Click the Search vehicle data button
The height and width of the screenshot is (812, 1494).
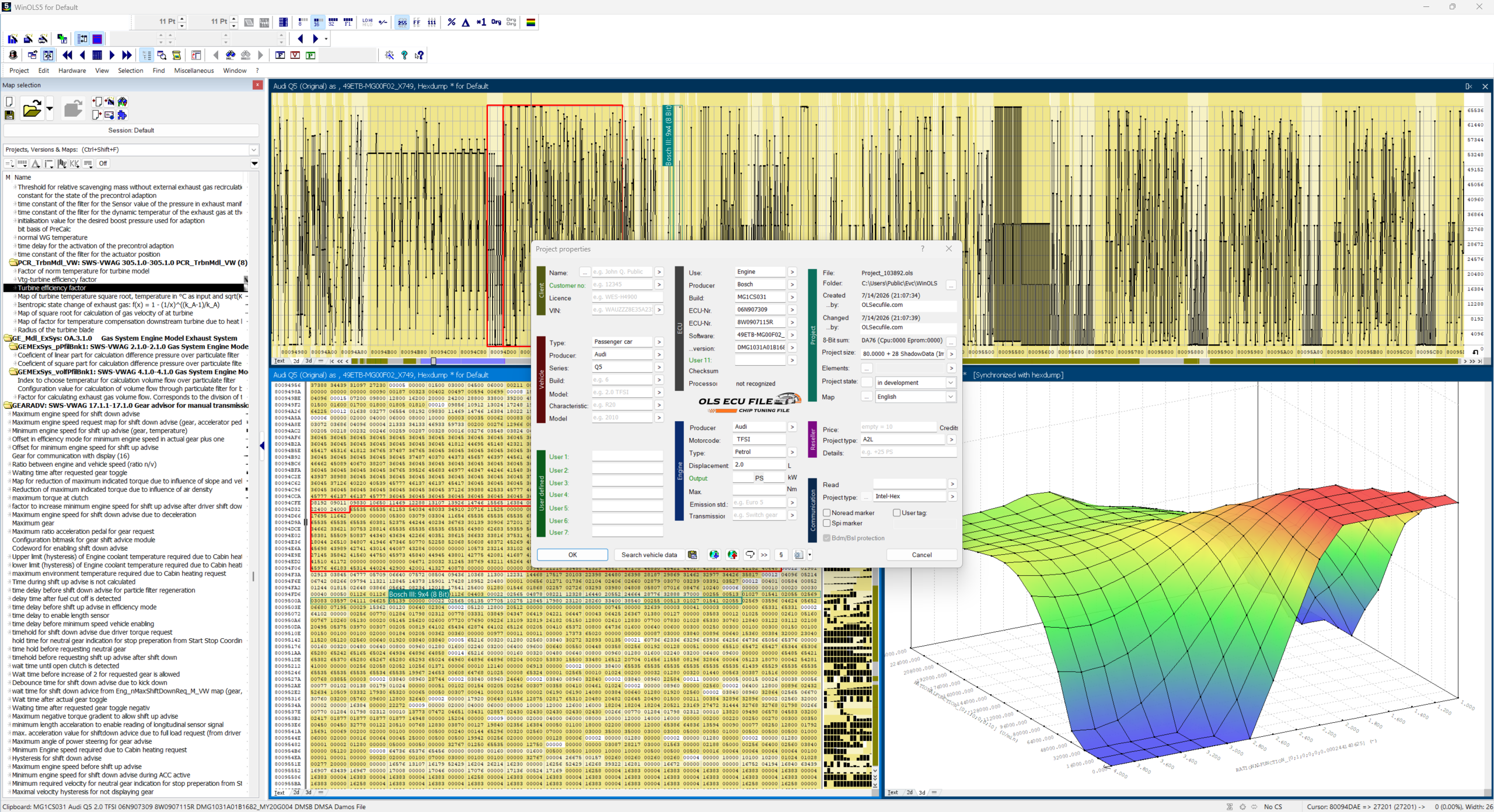649,555
